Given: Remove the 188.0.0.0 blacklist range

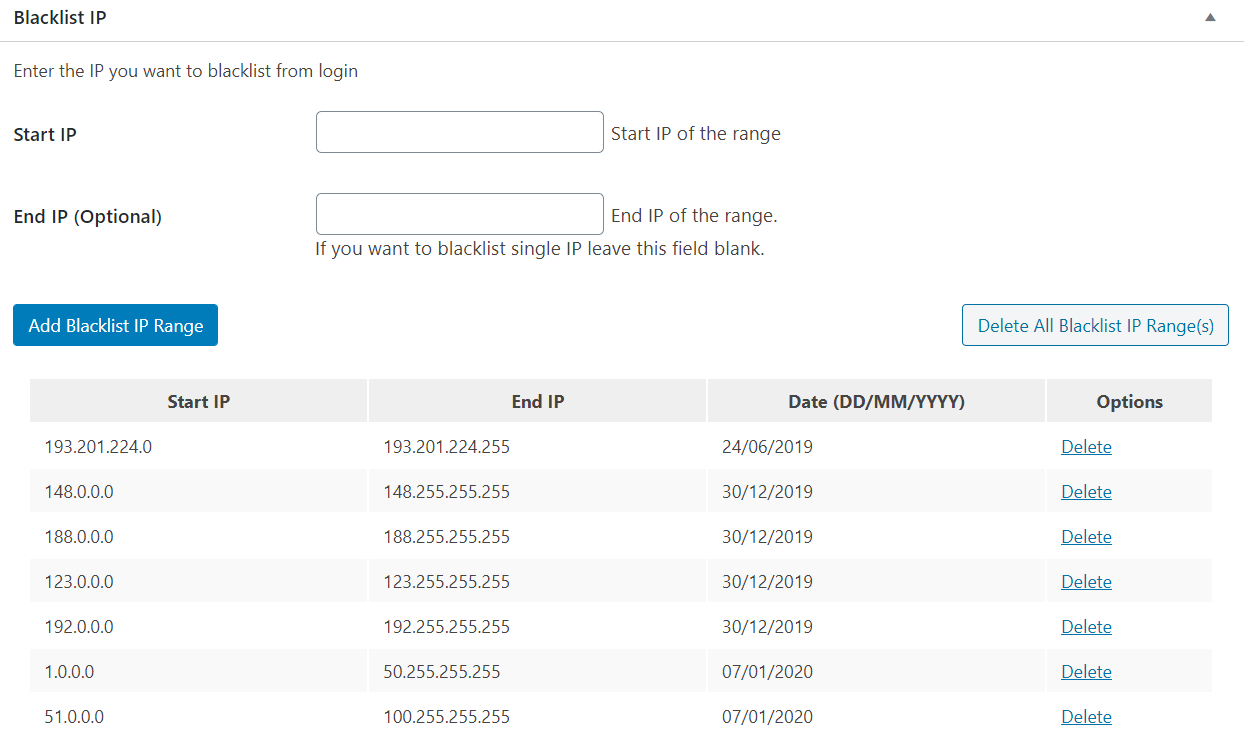Looking at the screenshot, I should click(x=1086, y=537).
